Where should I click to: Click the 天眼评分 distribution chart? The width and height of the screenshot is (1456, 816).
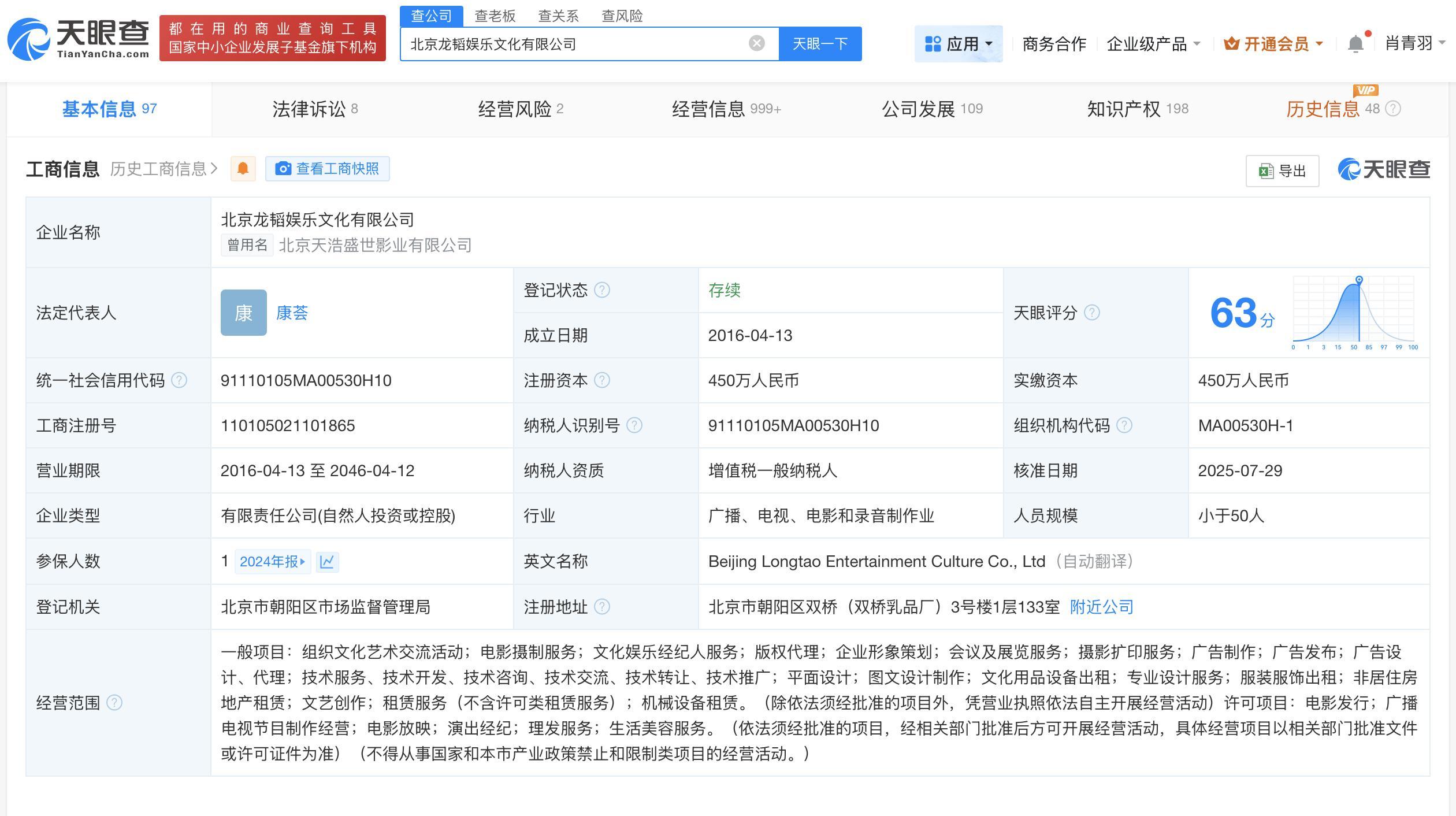coord(1354,313)
